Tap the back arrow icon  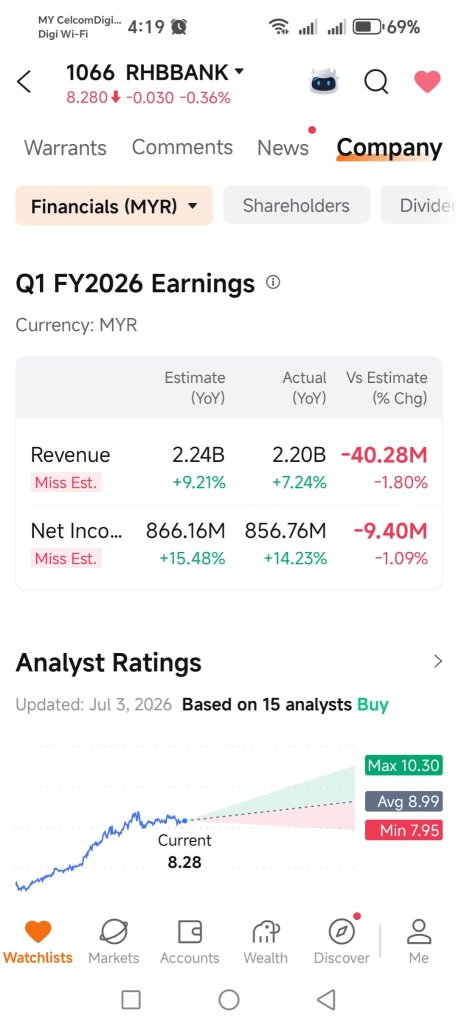[x=24, y=82]
